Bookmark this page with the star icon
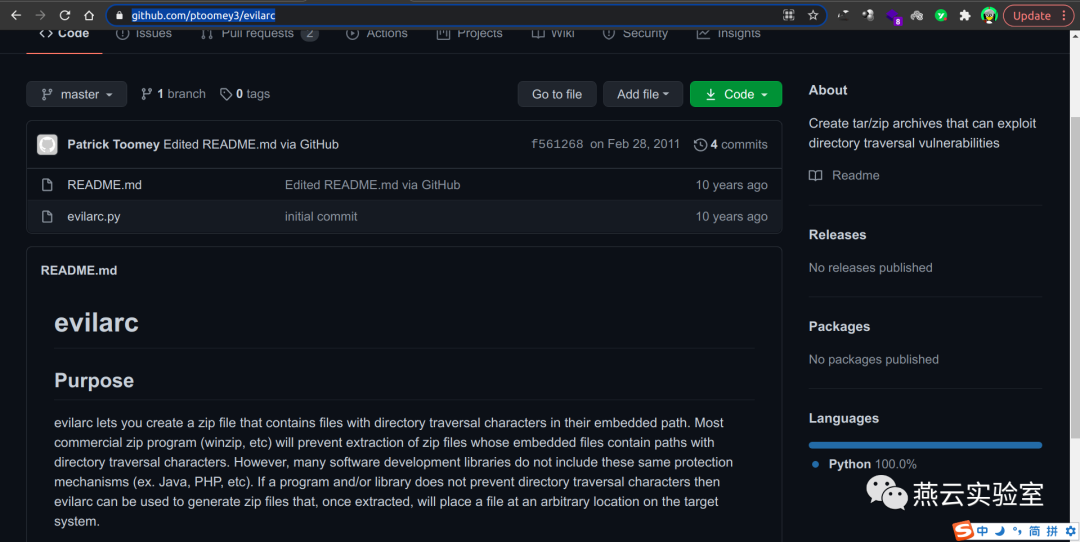 813,15
